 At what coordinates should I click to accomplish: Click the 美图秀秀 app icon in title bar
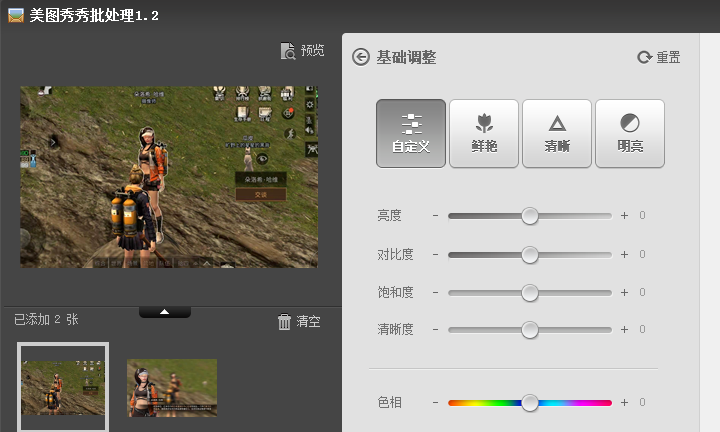click(x=15, y=15)
